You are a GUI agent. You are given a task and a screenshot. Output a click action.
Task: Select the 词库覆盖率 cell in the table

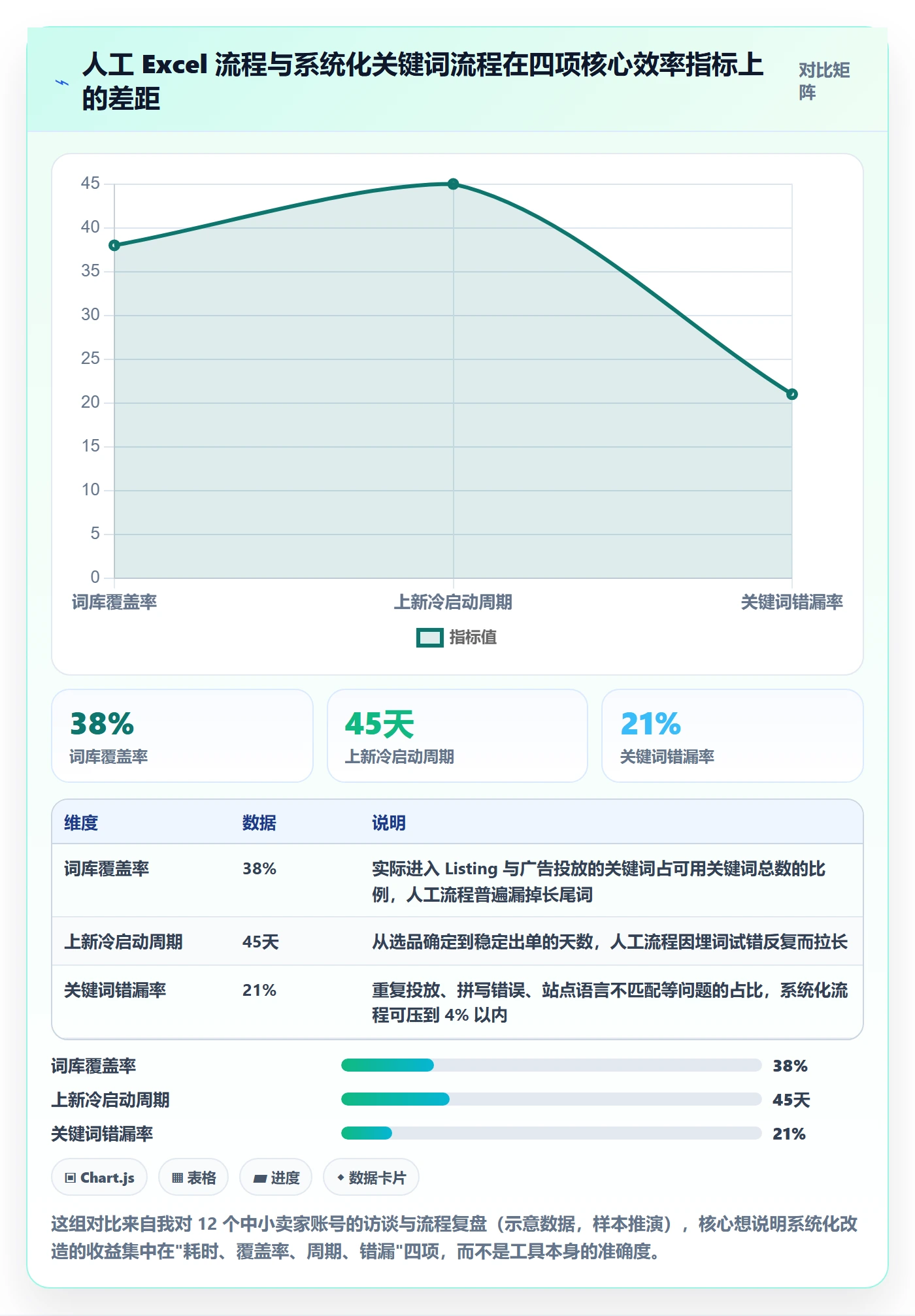[107, 869]
